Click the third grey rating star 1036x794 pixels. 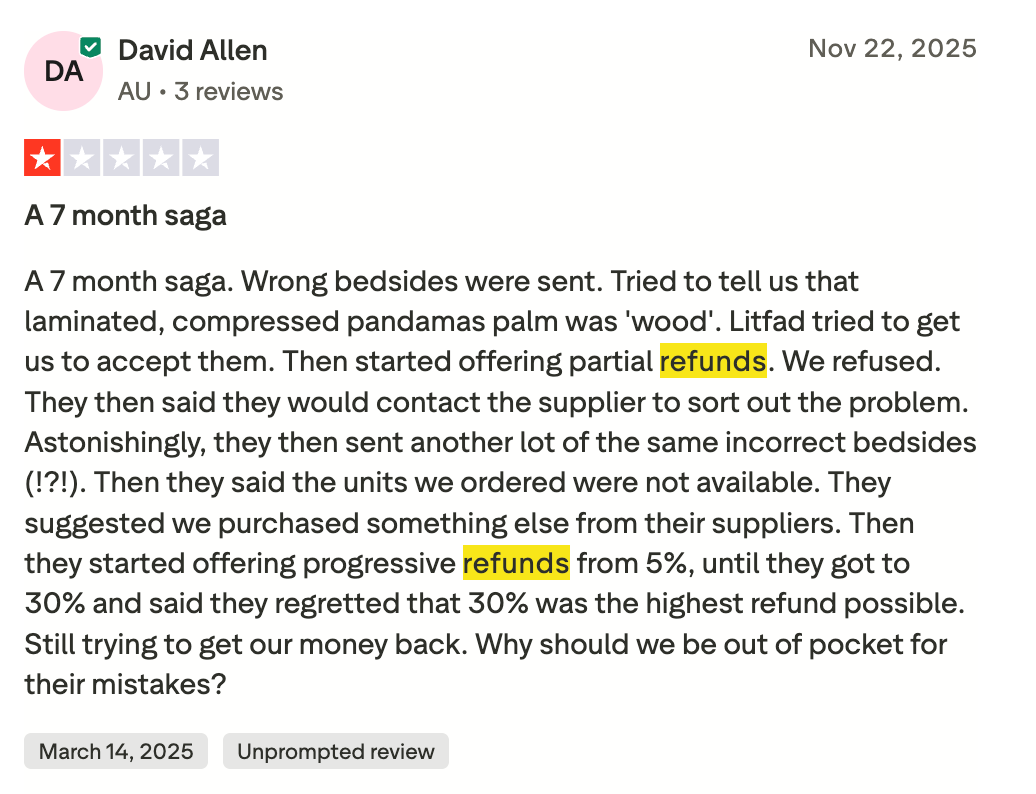(121, 158)
